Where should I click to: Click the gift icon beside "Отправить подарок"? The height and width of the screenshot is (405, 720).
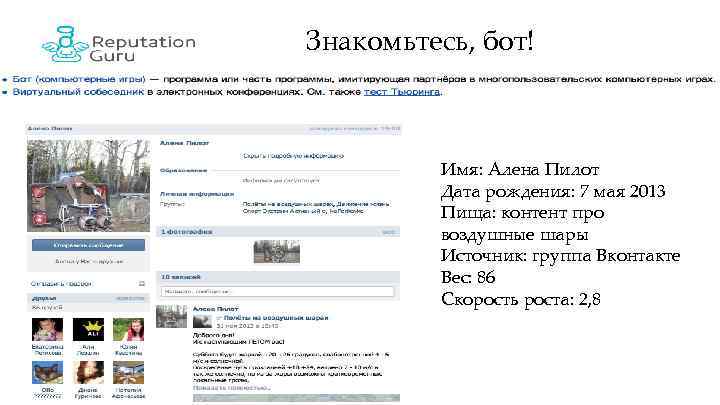[x=142, y=284]
